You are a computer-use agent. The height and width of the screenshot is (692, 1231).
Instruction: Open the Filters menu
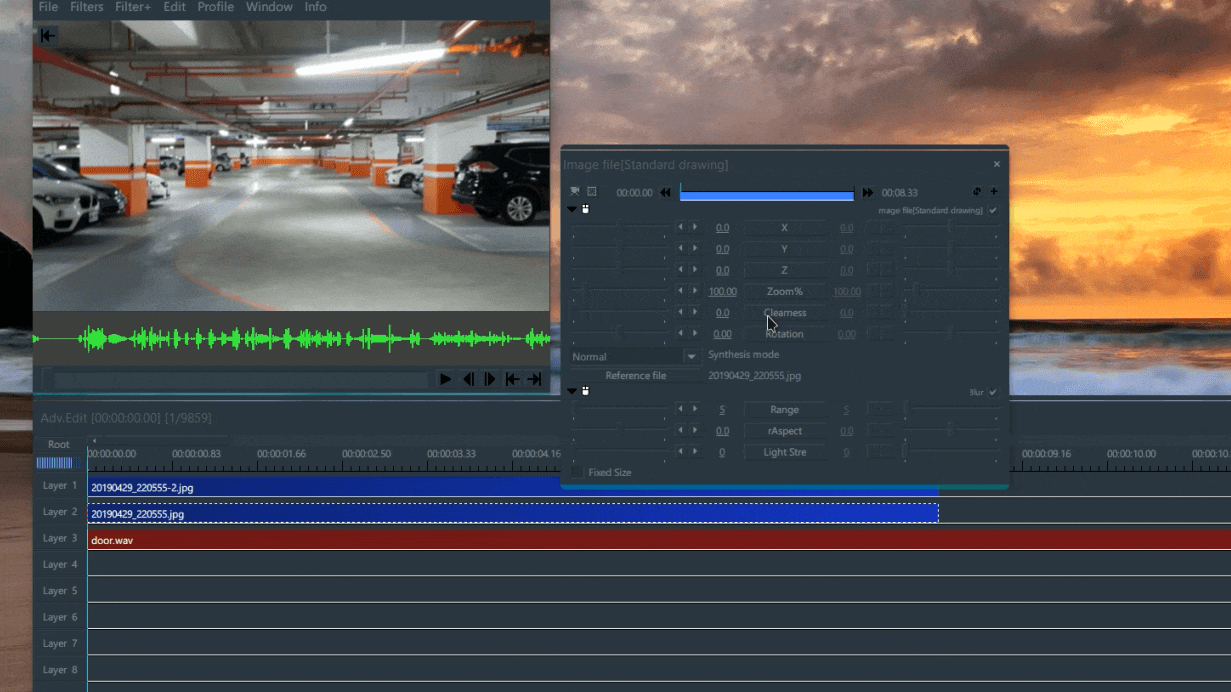[87, 7]
